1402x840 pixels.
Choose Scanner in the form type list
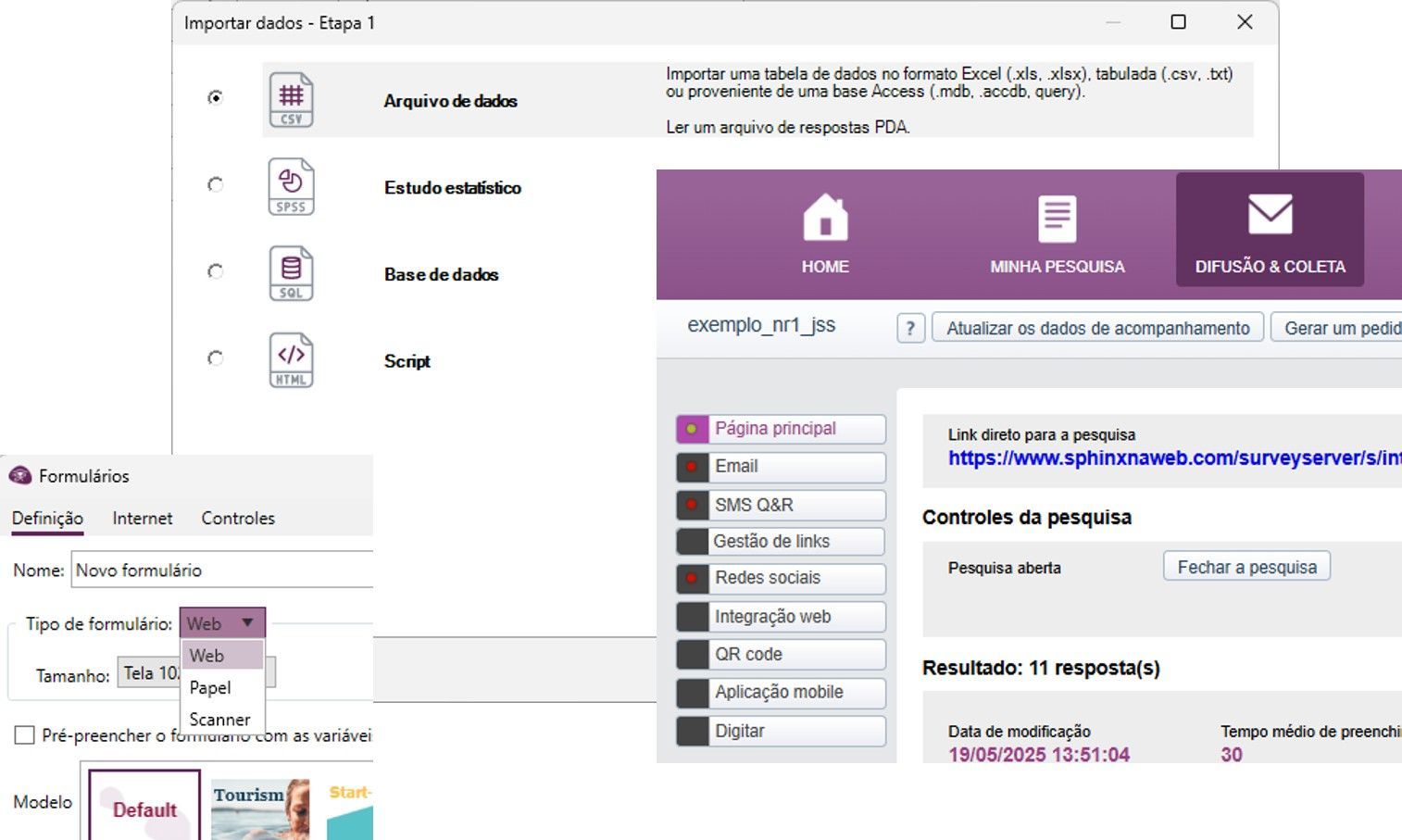[x=222, y=720]
